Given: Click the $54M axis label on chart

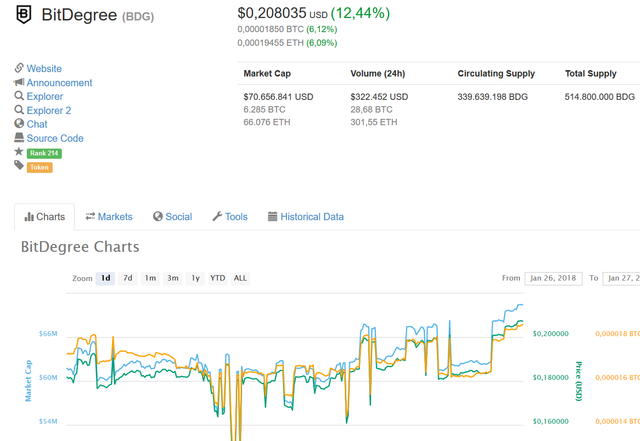Looking at the screenshot, I should point(48,421).
